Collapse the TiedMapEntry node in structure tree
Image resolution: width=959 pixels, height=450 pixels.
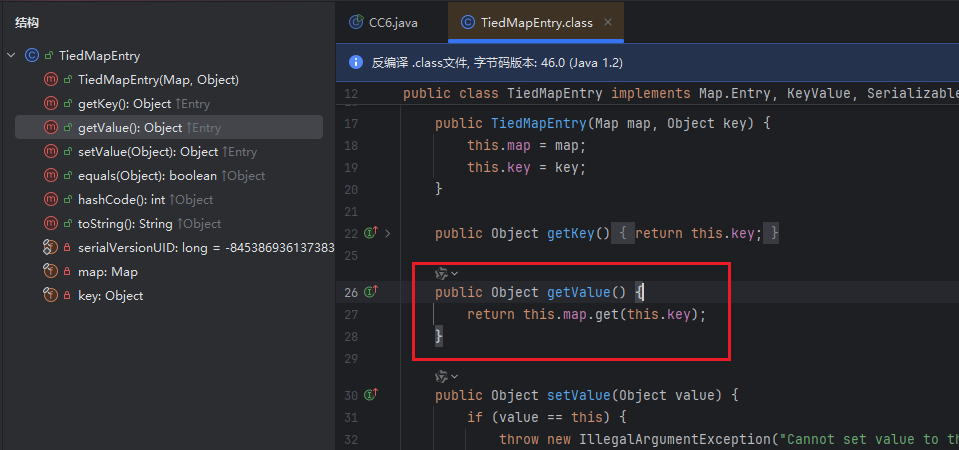coord(11,56)
